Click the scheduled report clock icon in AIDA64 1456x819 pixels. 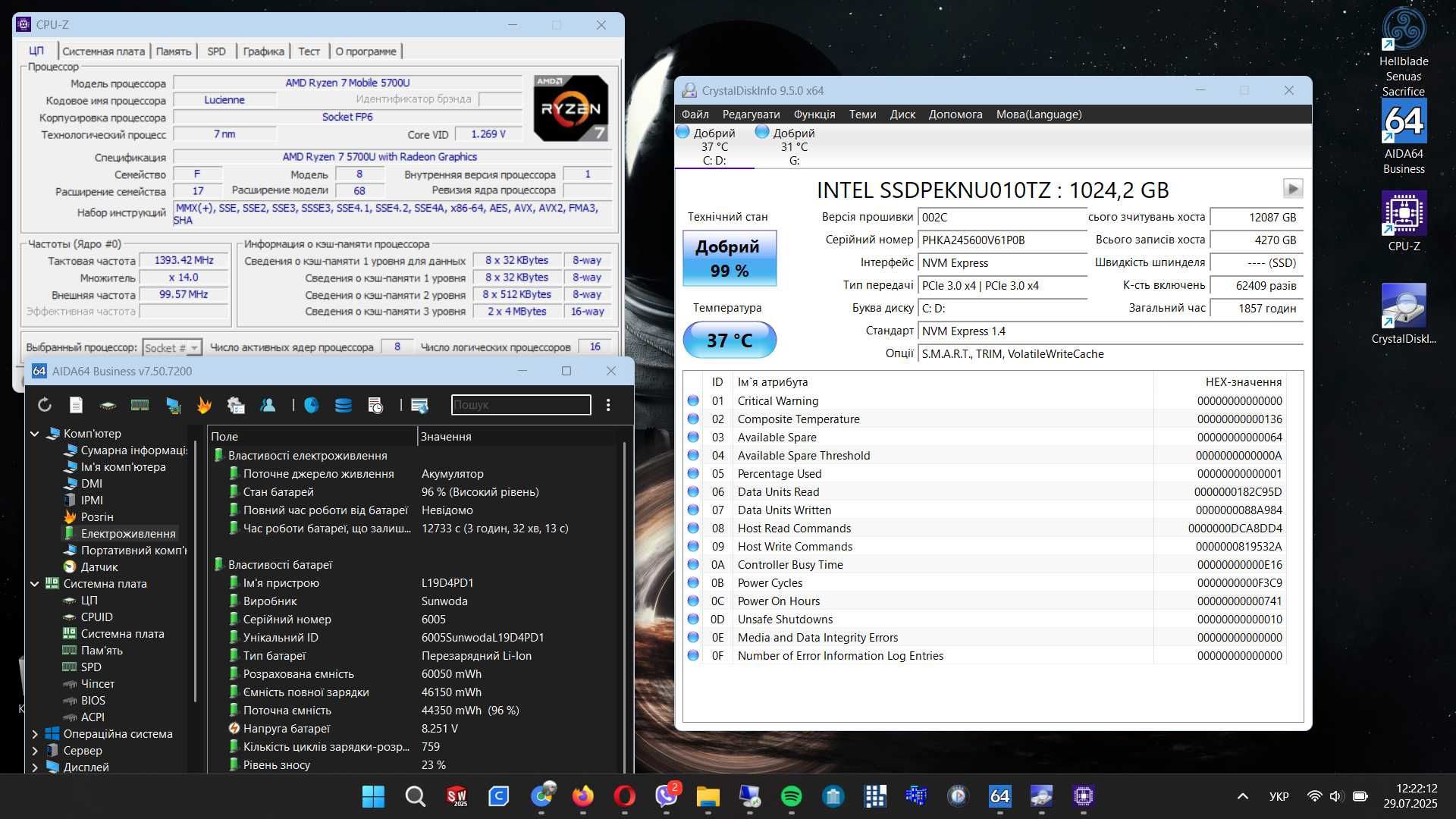tap(375, 405)
